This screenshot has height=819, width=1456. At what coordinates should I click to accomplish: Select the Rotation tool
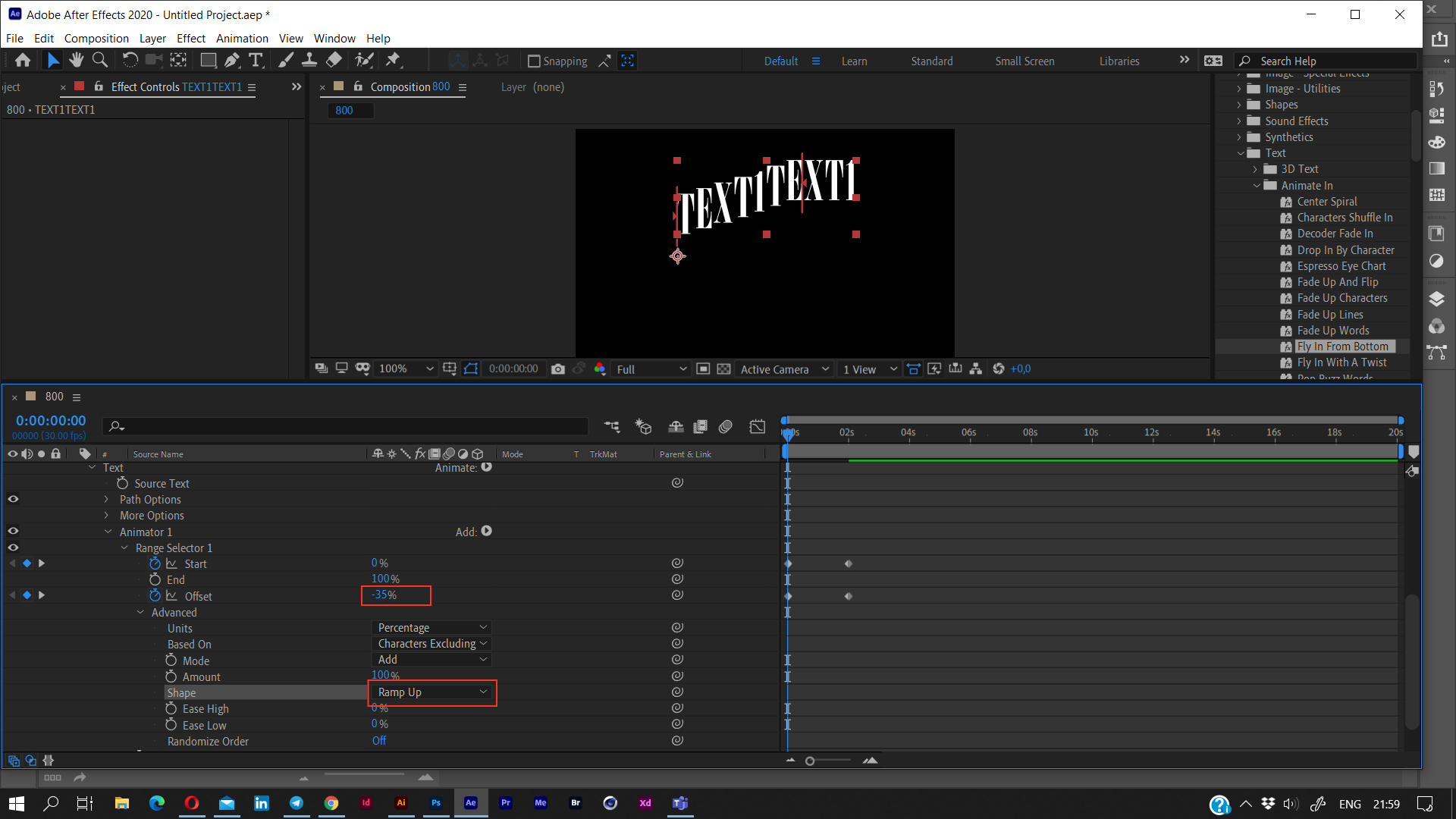click(130, 60)
